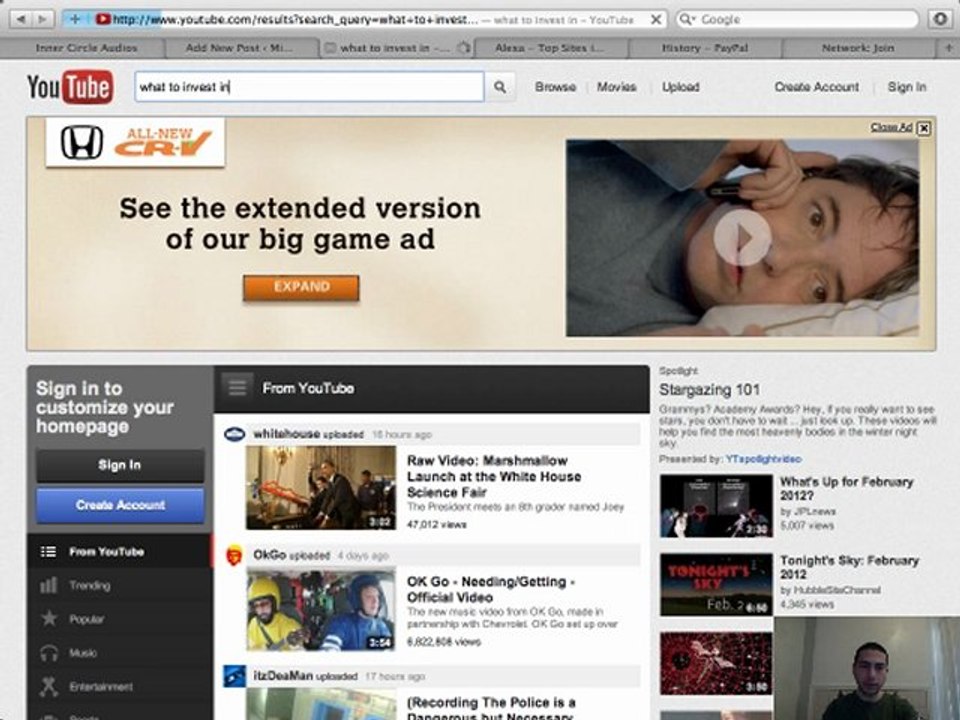Click the browser forward arrow button
Viewport: 960px width, 720px height.
(43, 19)
